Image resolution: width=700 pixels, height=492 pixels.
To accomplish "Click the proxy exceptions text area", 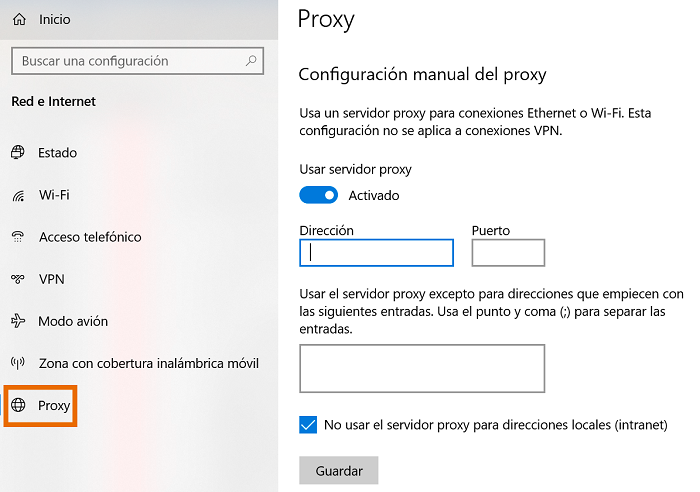I will coord(422,368).
